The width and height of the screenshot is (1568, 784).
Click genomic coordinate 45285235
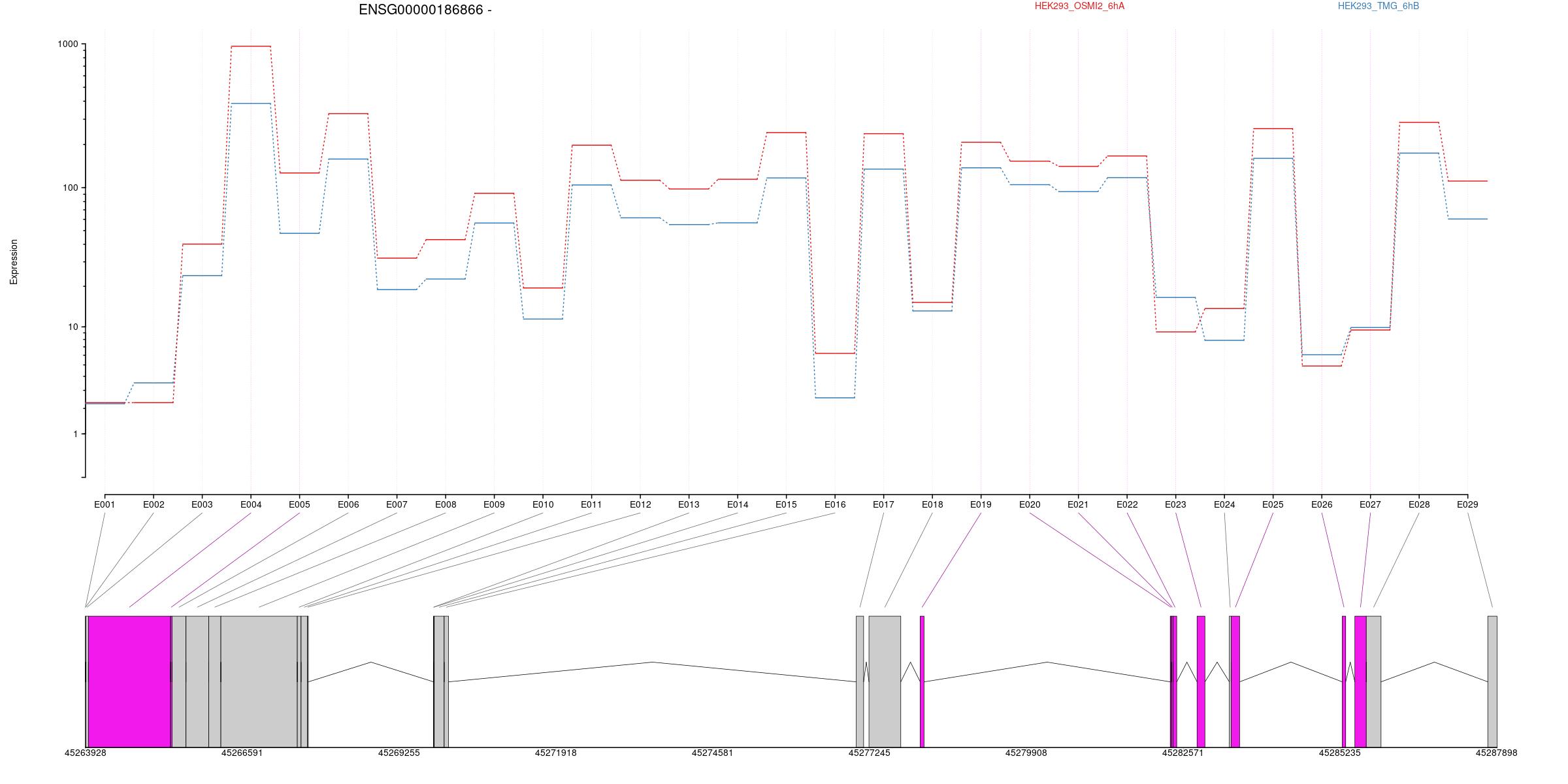coord(1339,753)
